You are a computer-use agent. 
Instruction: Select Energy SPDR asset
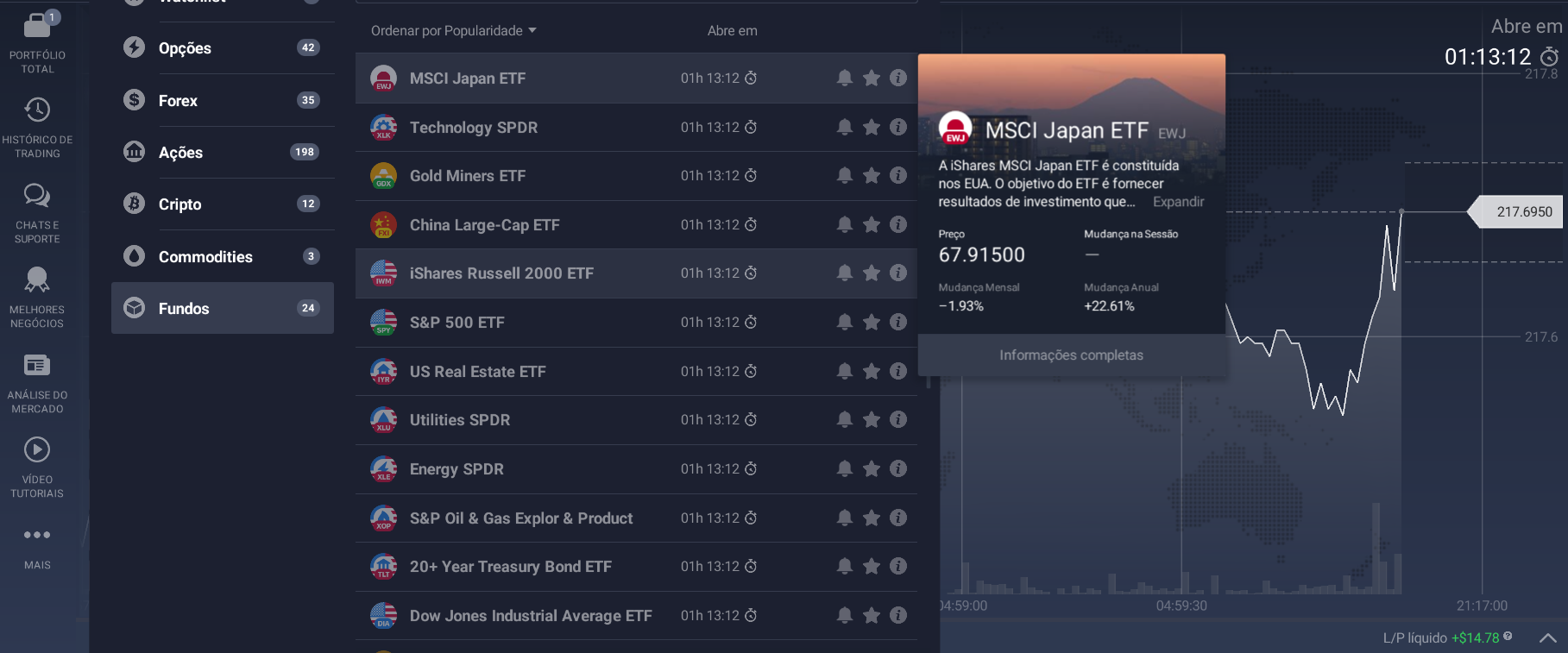point(636,468)
